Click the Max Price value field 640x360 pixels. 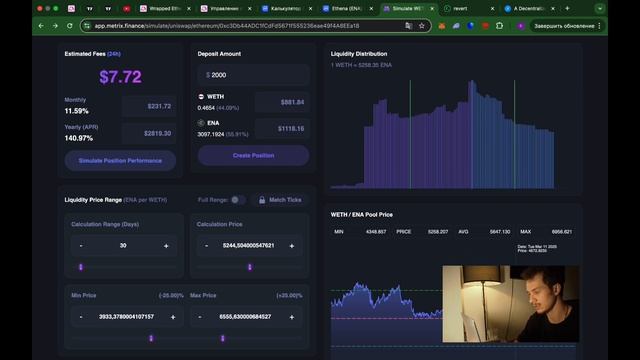pyautogui.click(x=245, y=317)
